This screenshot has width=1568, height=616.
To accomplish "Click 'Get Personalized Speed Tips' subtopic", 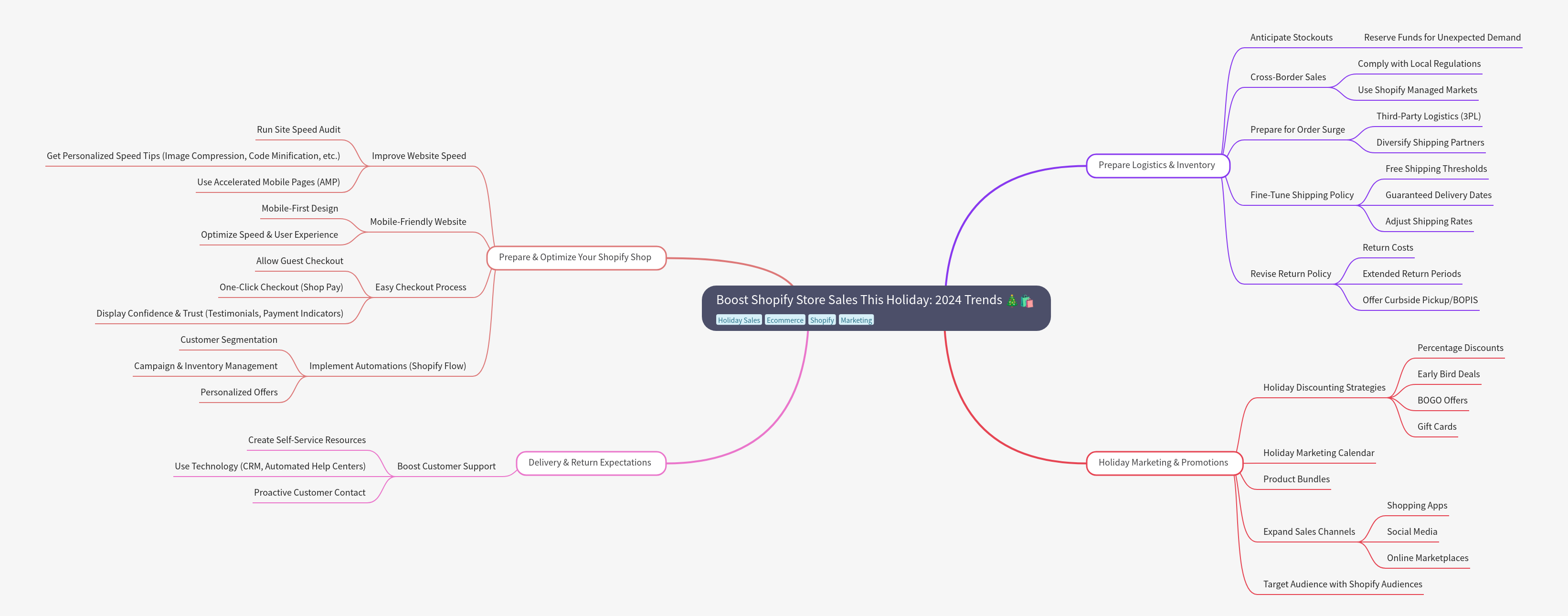I will pyautogui.click(x=193, y=156).
